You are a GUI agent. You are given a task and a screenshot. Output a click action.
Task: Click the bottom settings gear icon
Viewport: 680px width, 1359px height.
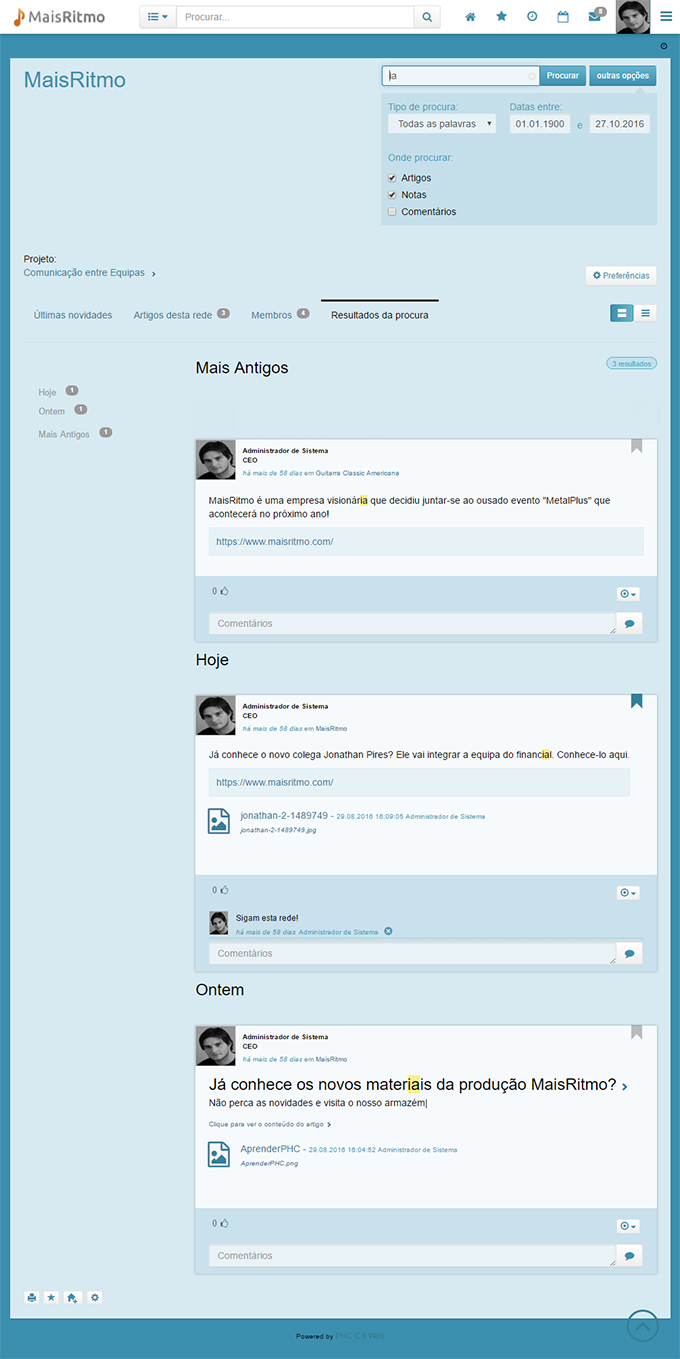pyautogui.click(x=95, y=1297)
